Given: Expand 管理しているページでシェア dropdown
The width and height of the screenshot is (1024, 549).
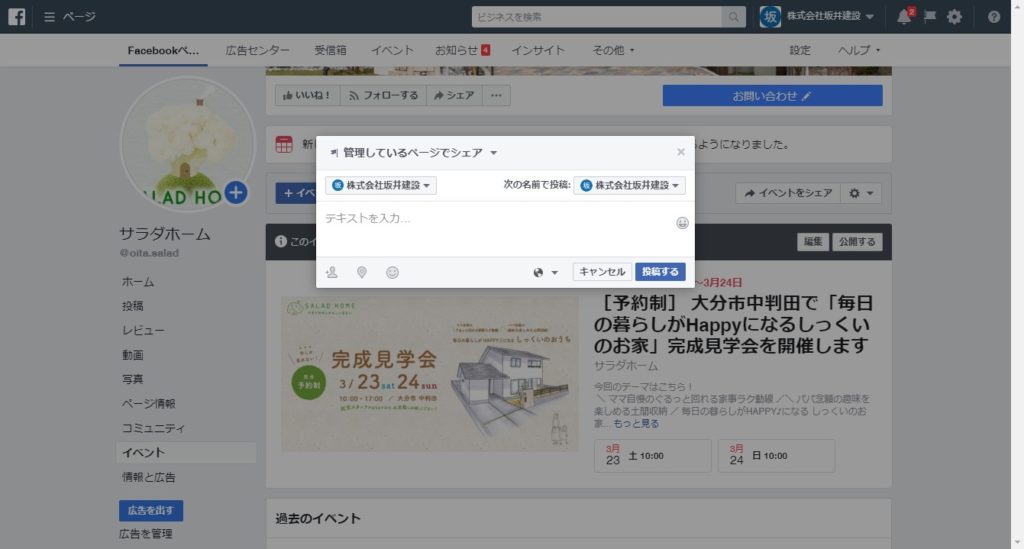Looking at the screenshot, I should pyautogui.click(x=413, y=153).
